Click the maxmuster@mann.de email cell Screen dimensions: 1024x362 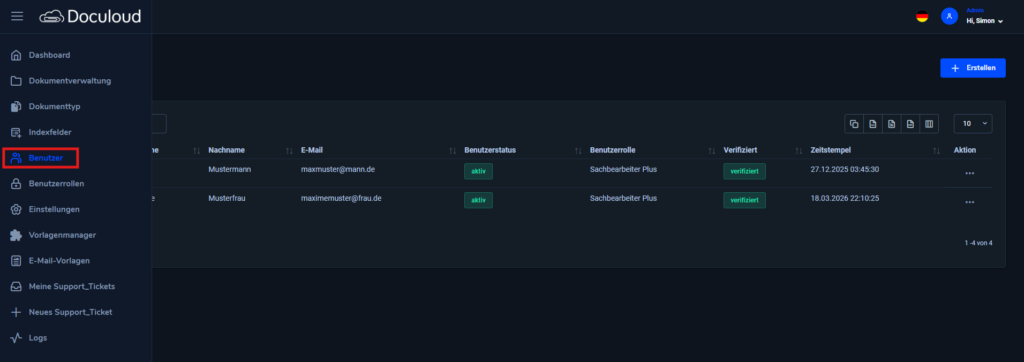coord(338,169)
